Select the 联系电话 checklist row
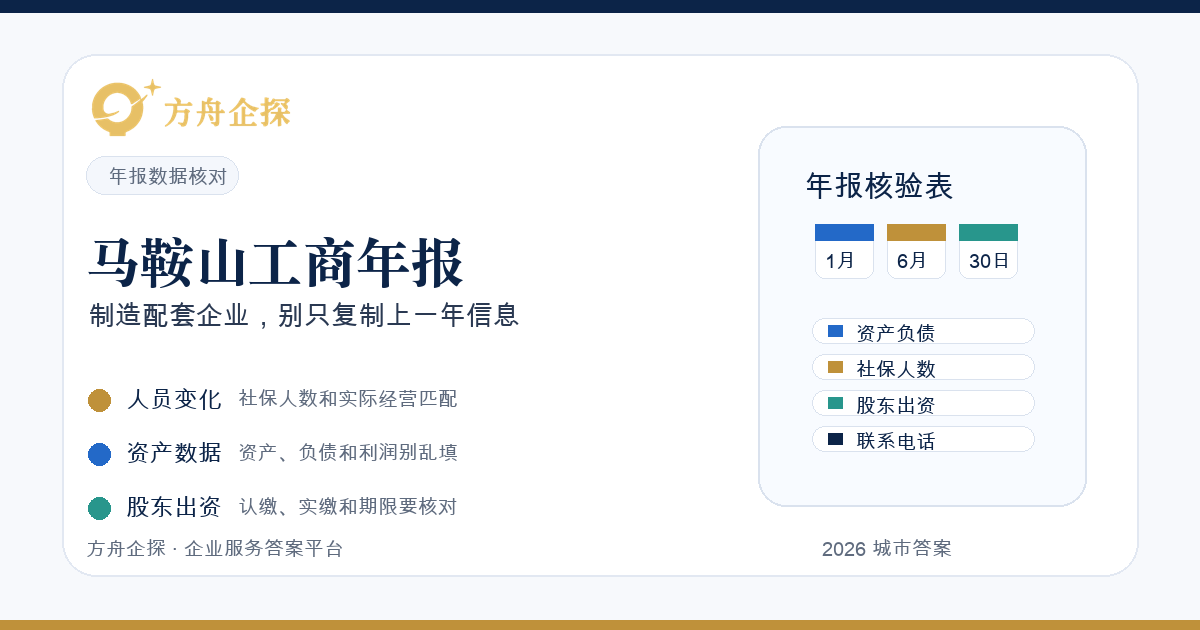 pos(923,439)
